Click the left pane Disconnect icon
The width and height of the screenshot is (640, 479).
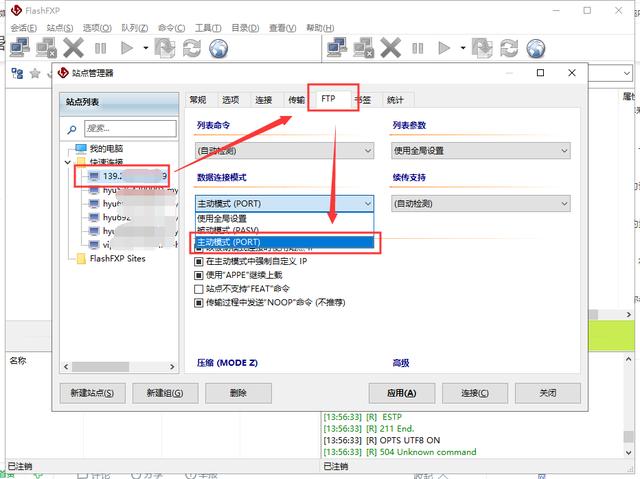(46, 48)
